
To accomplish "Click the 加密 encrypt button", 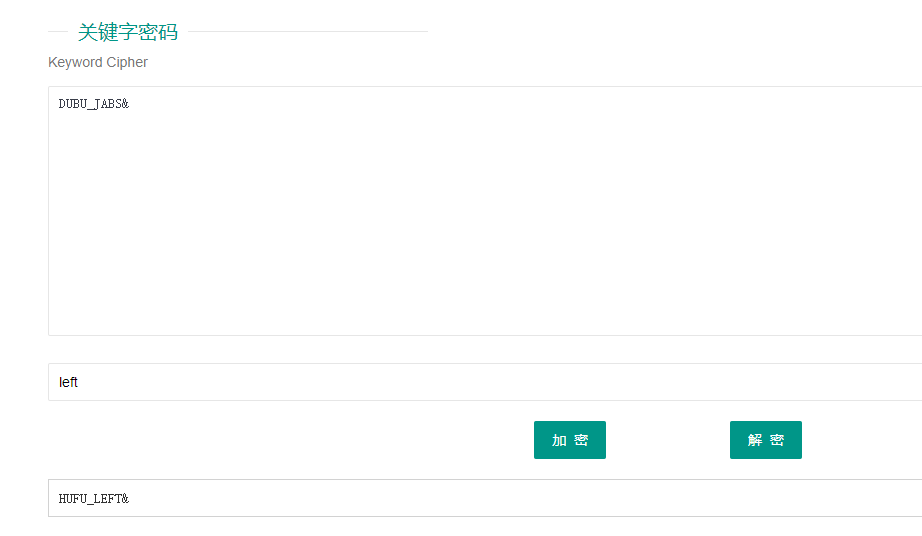I will pyautogui.click(x=569, y=440).
